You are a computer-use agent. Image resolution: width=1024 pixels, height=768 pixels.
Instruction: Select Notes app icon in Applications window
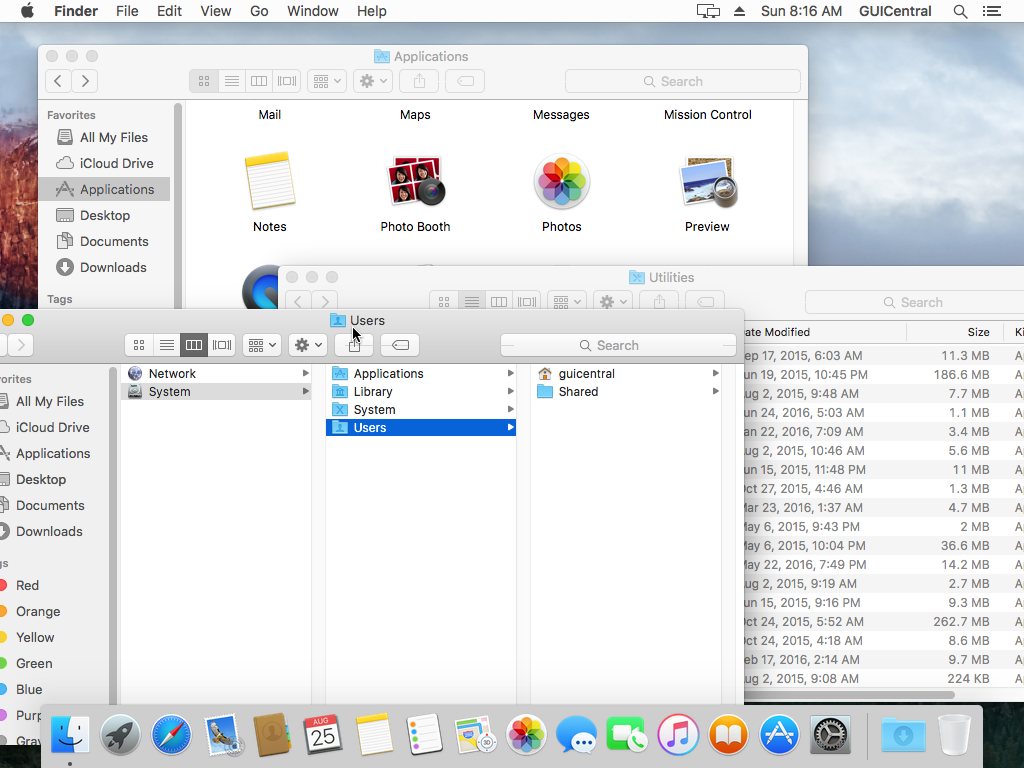tap(269, 182)
